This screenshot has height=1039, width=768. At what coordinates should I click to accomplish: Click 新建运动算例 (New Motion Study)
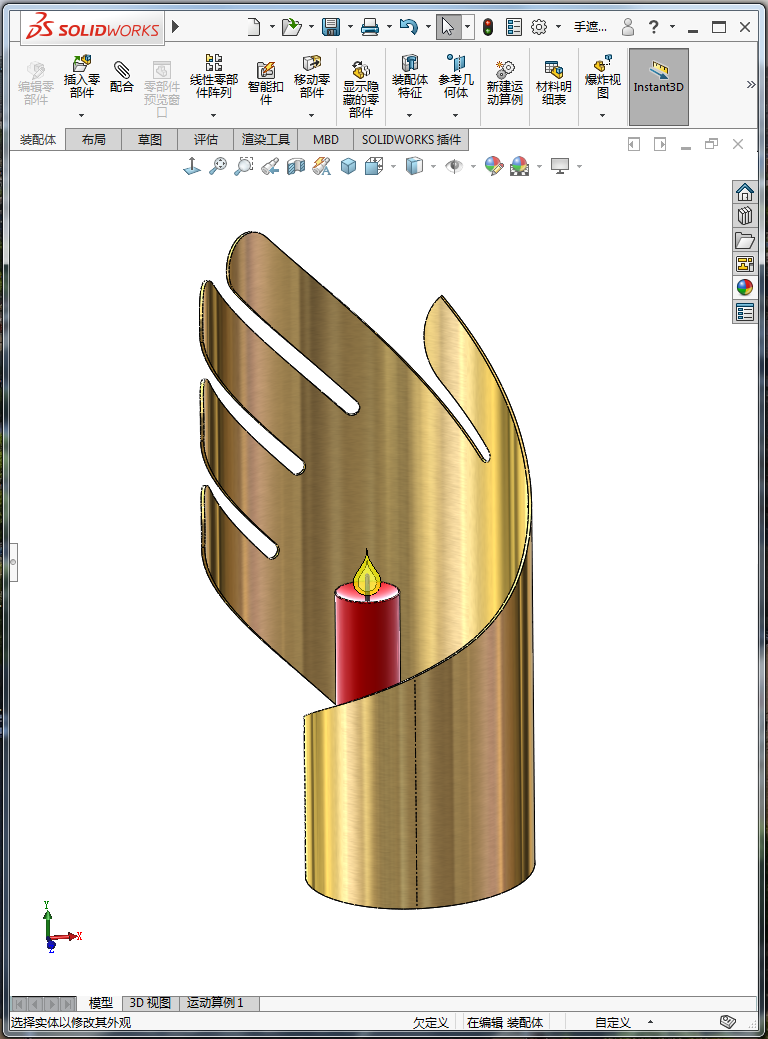coord(505,83)
